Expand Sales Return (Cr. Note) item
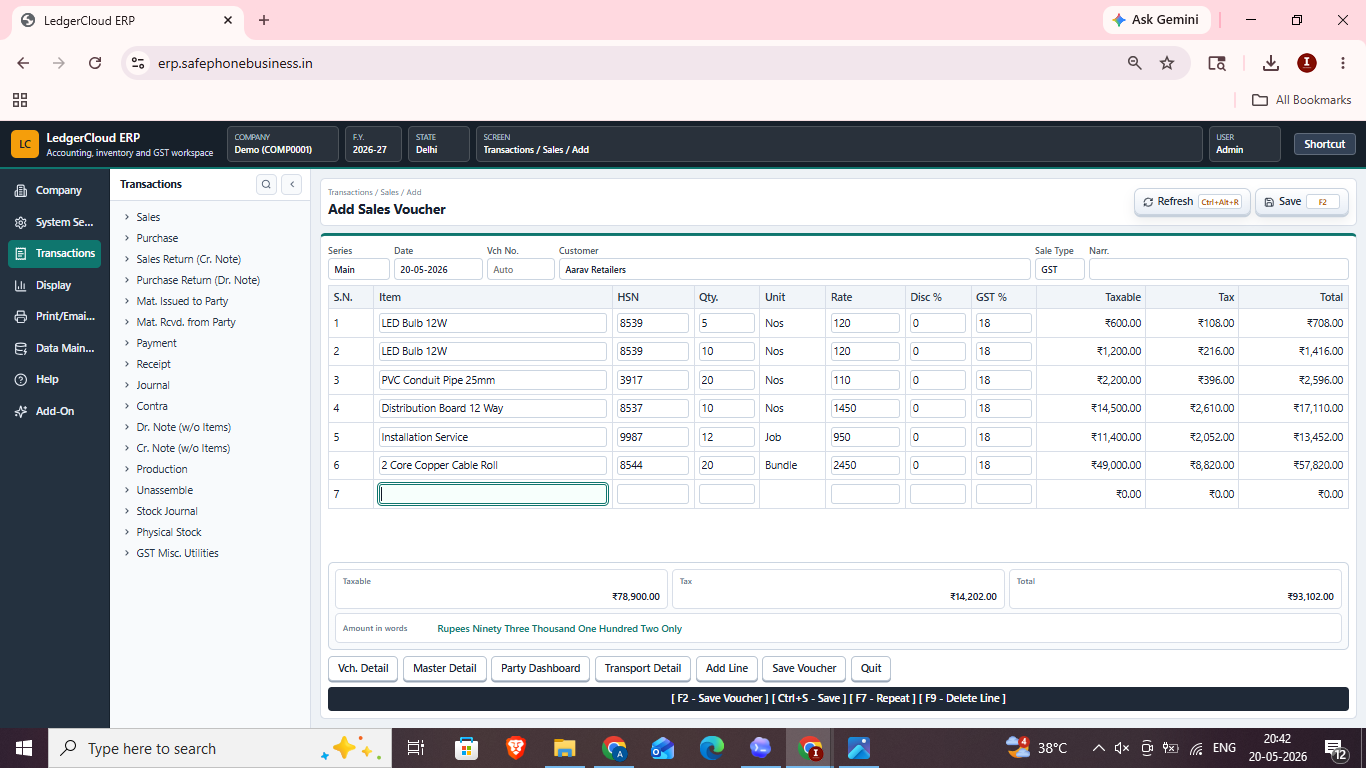 coord(127,259)
